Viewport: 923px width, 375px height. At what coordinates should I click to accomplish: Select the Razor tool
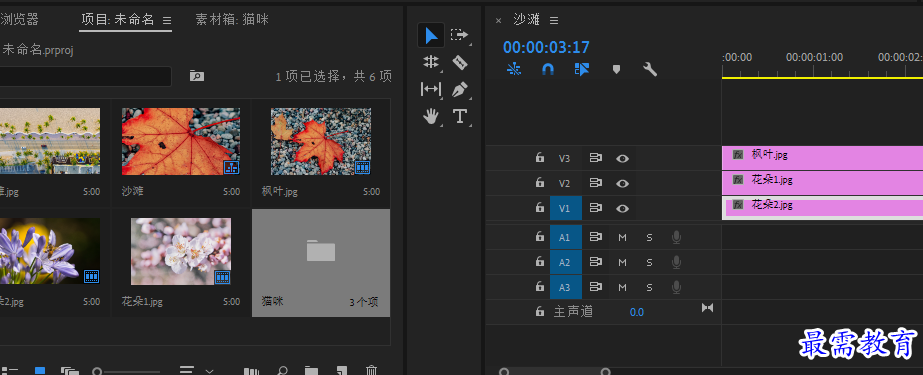point(460,62)
